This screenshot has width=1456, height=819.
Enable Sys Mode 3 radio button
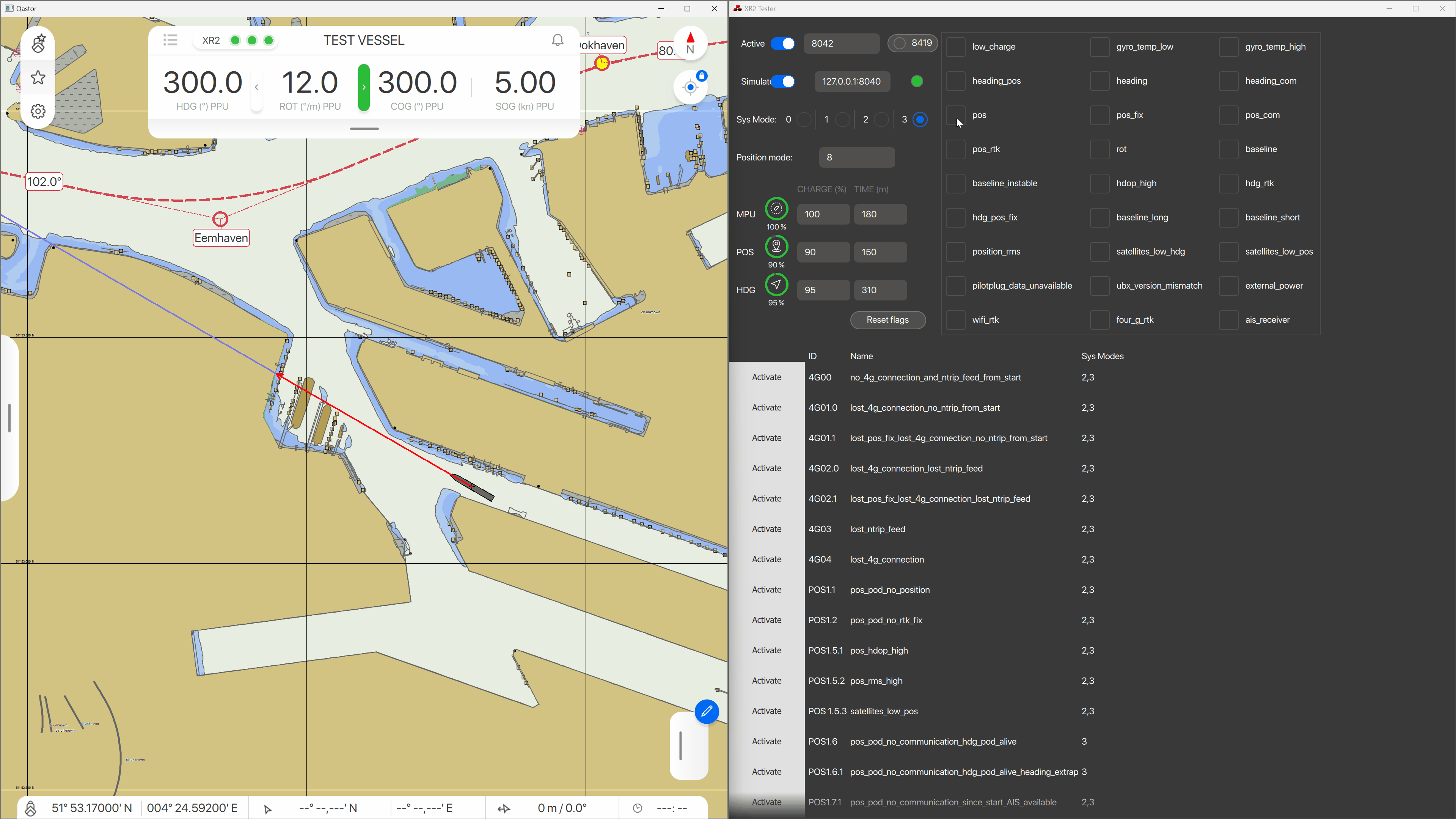920,119
